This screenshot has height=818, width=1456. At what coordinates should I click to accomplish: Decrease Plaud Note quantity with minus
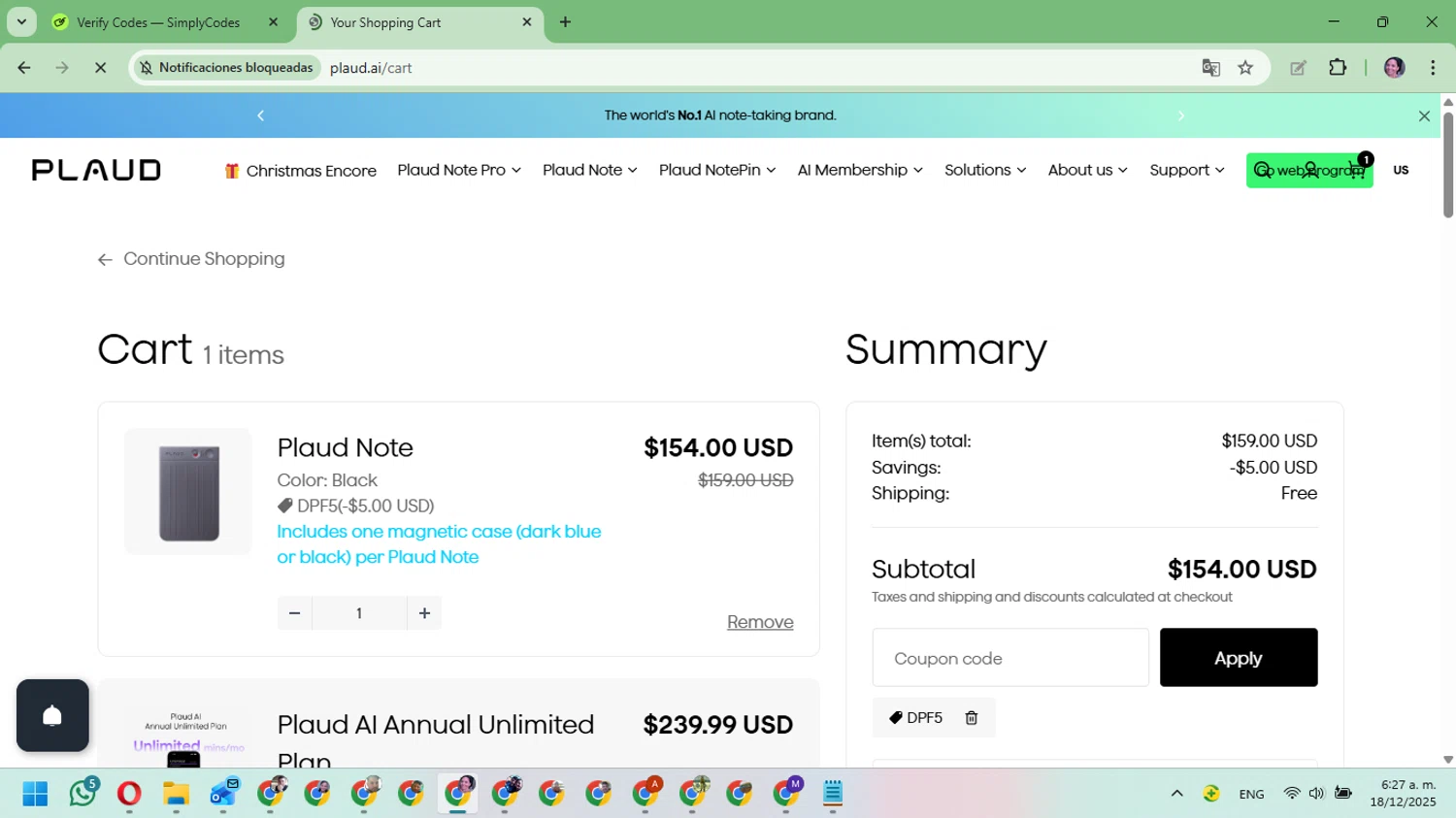294,613
